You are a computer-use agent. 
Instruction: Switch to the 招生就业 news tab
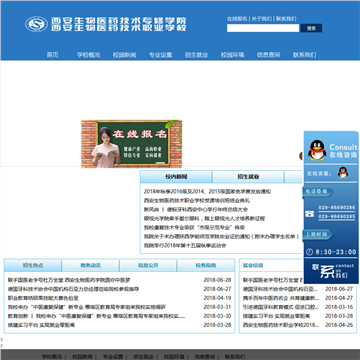(248, 177)
